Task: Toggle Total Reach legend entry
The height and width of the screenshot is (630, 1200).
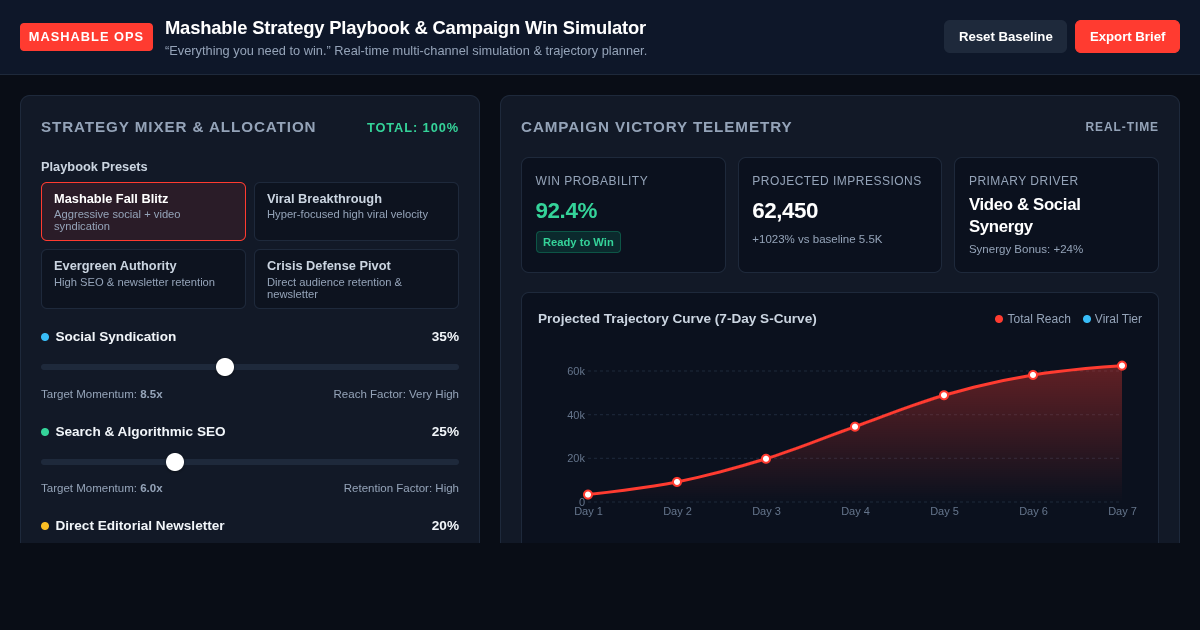Action: pos(1032,319)
